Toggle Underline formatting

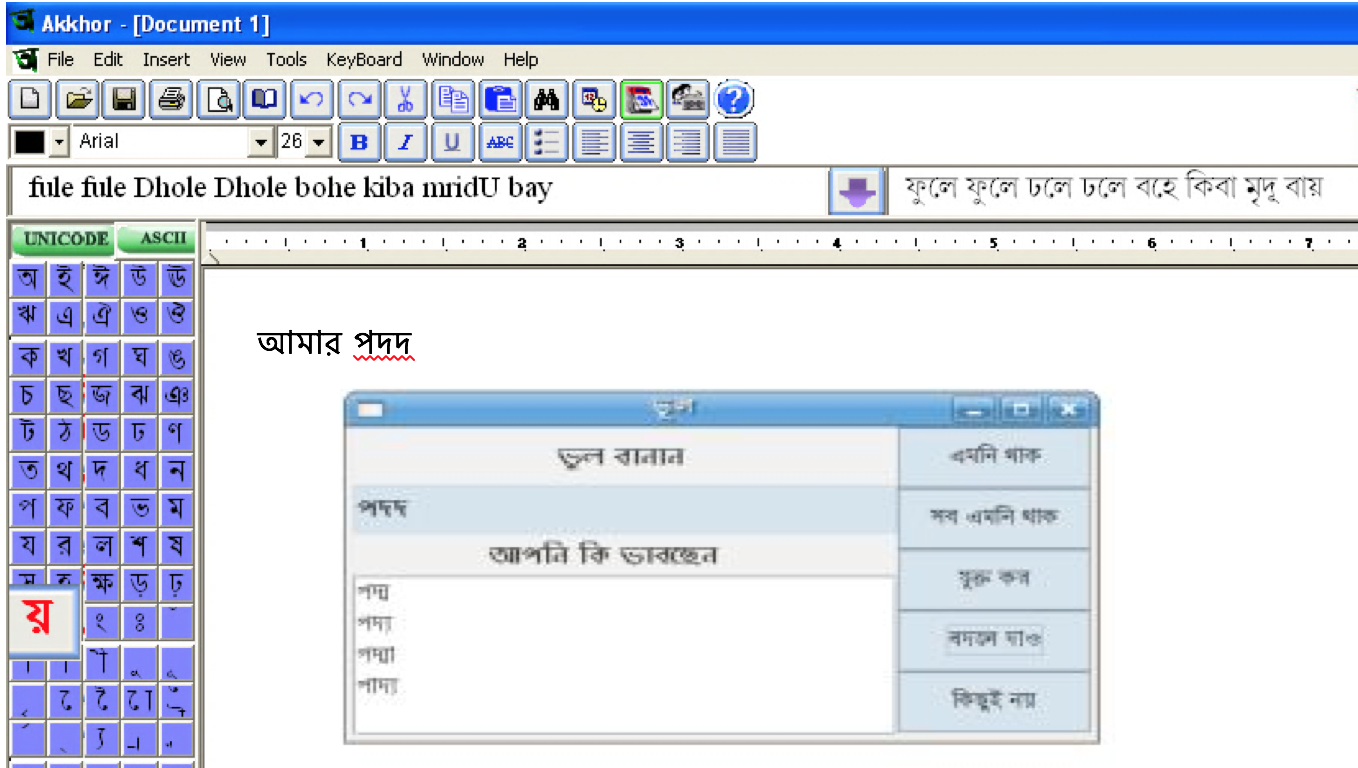pyautogui.click(x=452, y=142)
